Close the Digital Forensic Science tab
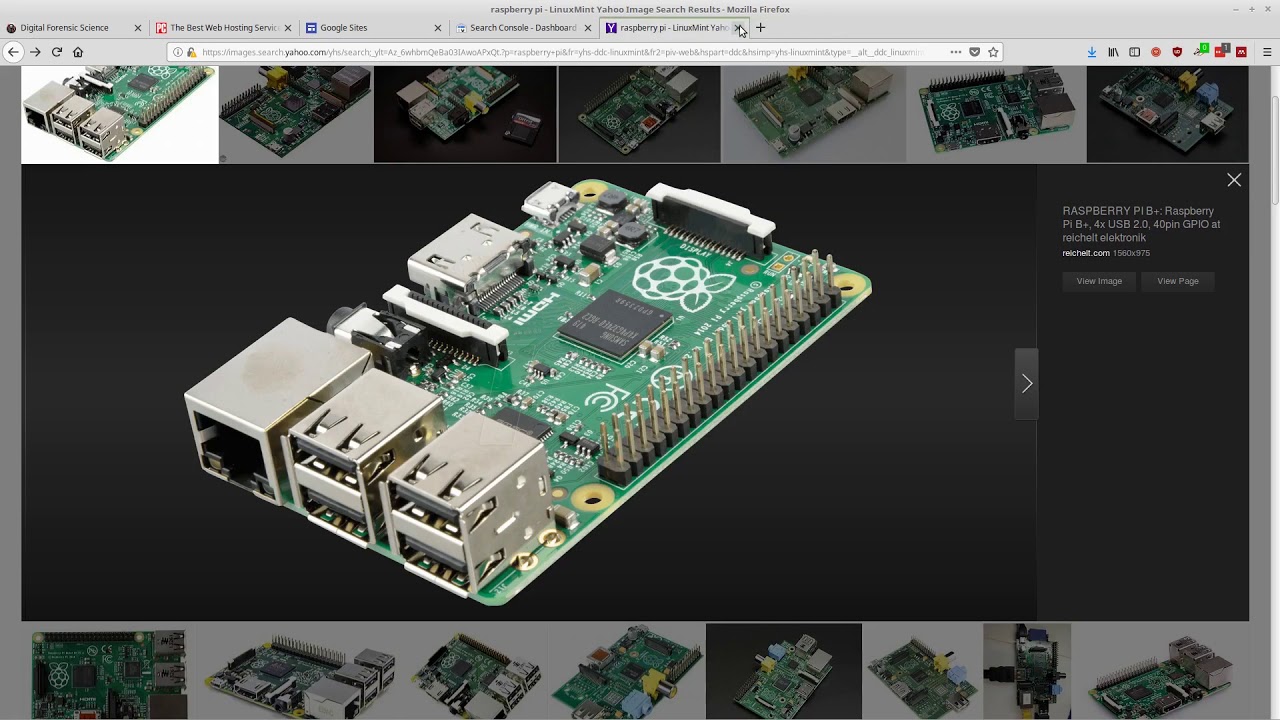Viewport: 1280px width, 720px height. (138, 28)
